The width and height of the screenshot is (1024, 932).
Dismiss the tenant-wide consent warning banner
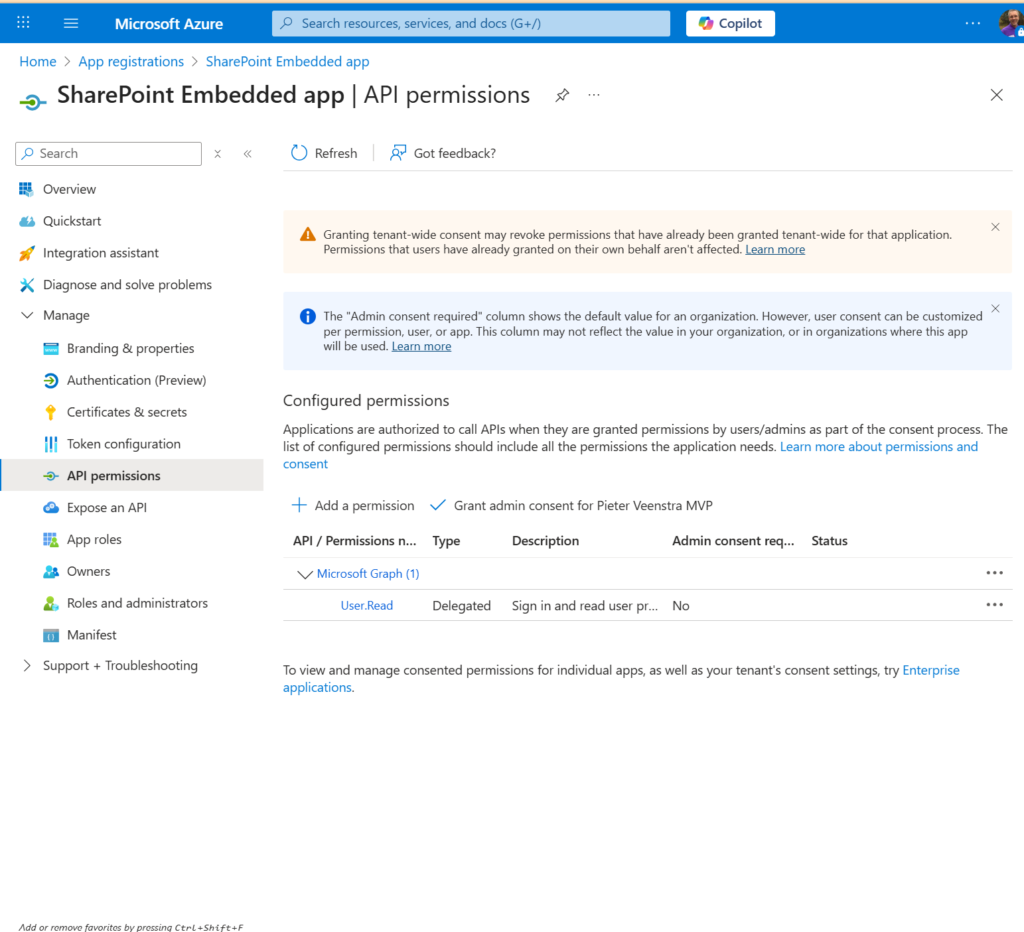tap(995, 227)
